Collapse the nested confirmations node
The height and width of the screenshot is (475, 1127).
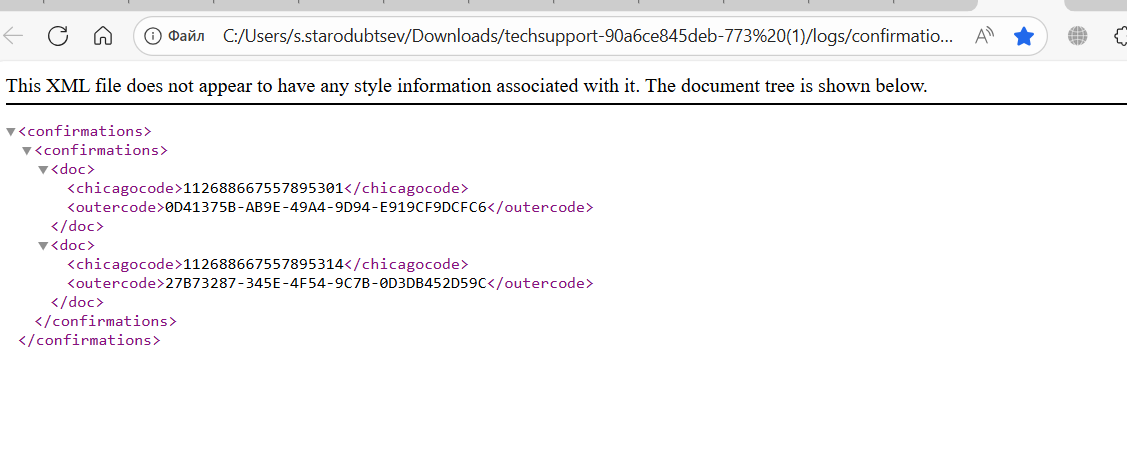tap(27, 151)
